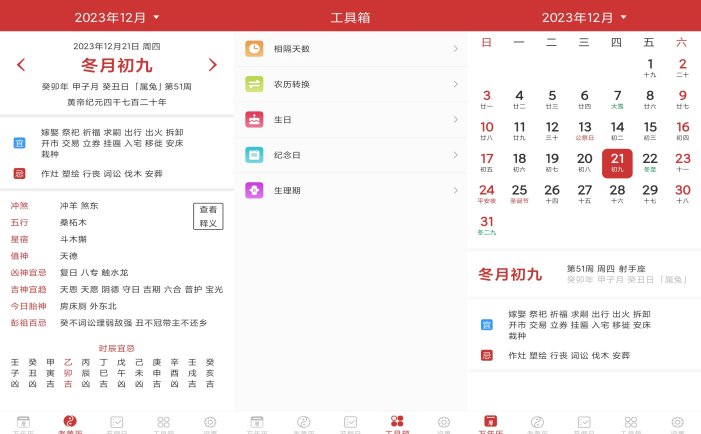Tap blue 宜 icon in left almanac screen

pos(19,143)
